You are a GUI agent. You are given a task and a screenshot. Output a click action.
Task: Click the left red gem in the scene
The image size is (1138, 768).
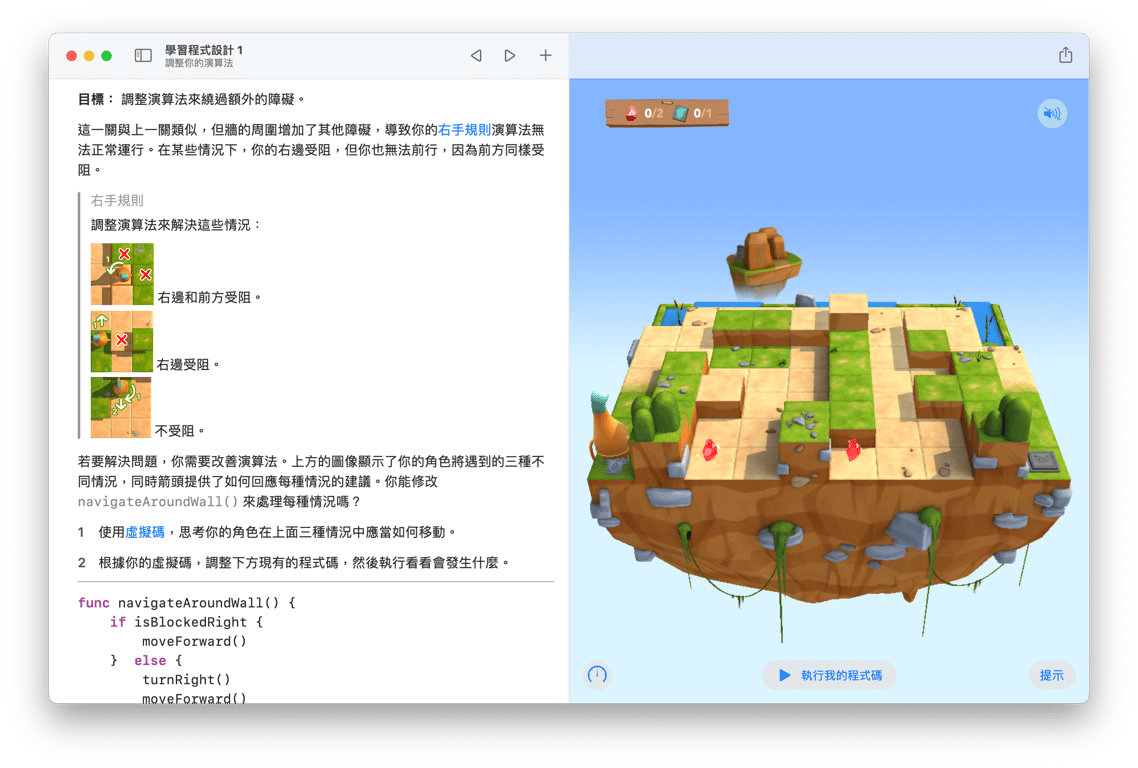tap(710, 450)
